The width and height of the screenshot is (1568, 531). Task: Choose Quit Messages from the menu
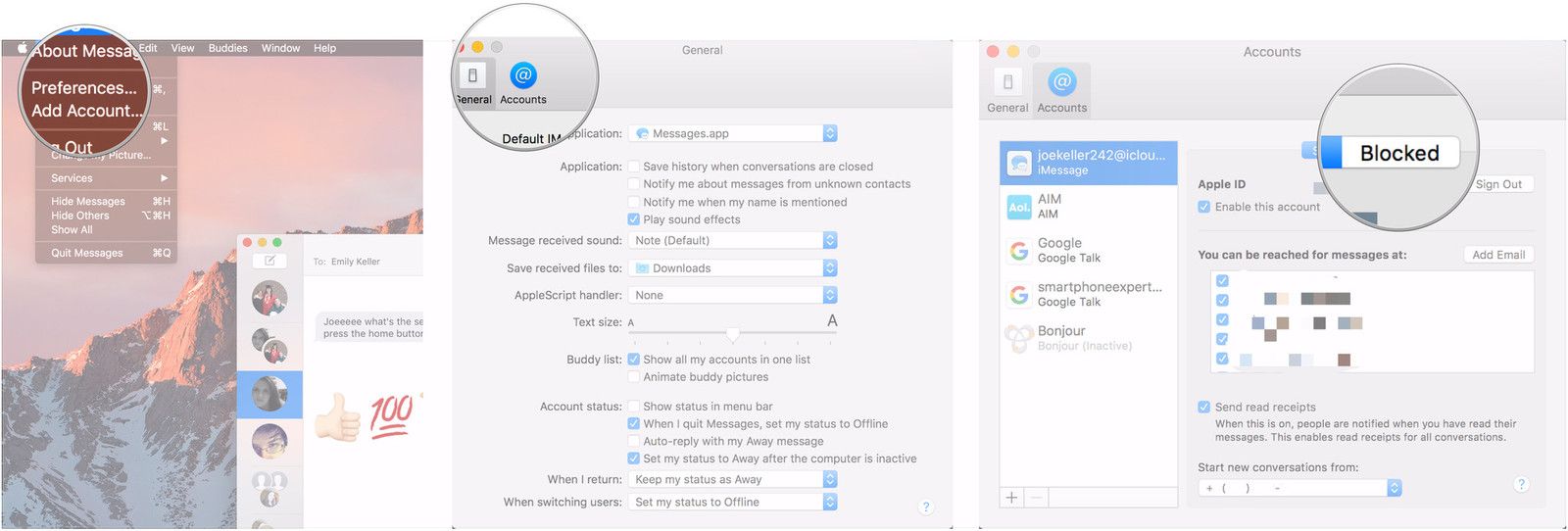87,253
